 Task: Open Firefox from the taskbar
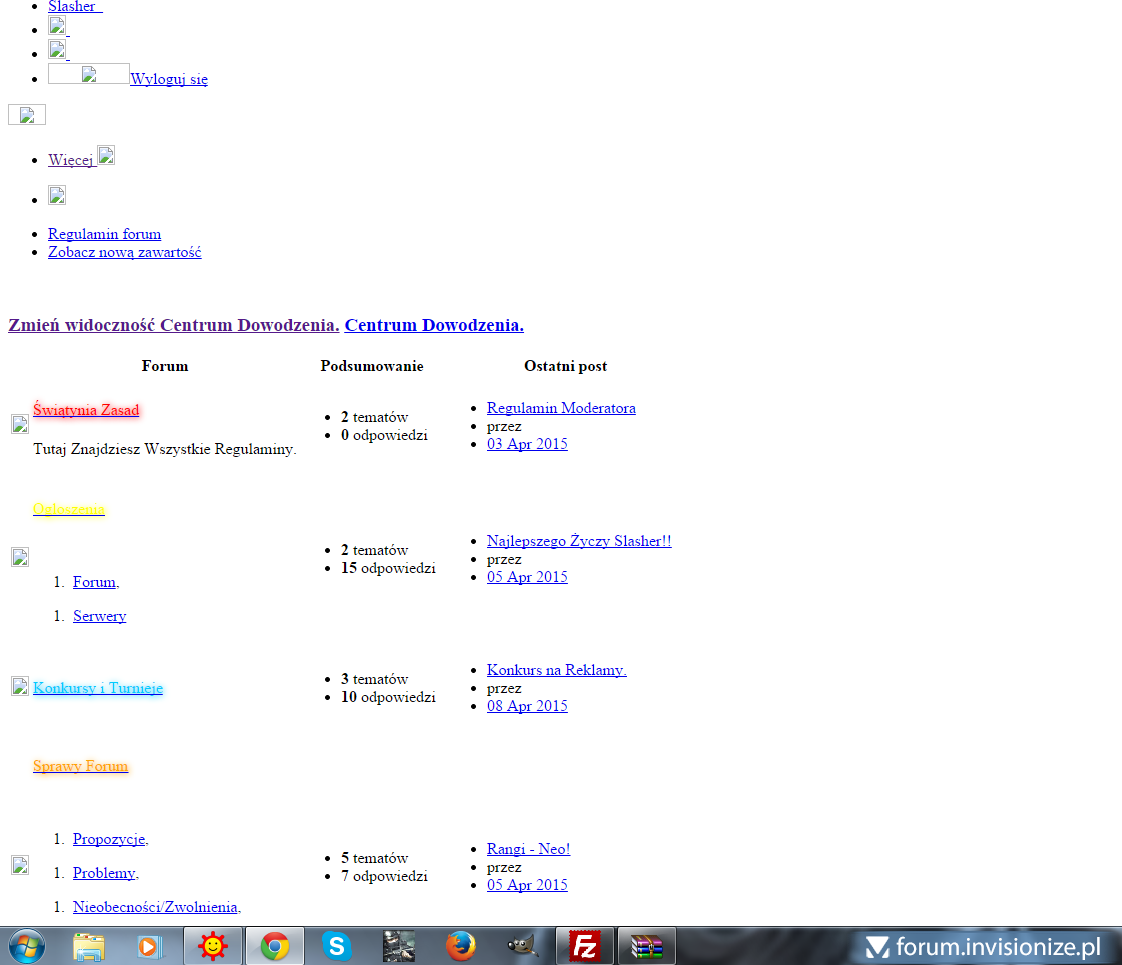click(x=460, y=946)
